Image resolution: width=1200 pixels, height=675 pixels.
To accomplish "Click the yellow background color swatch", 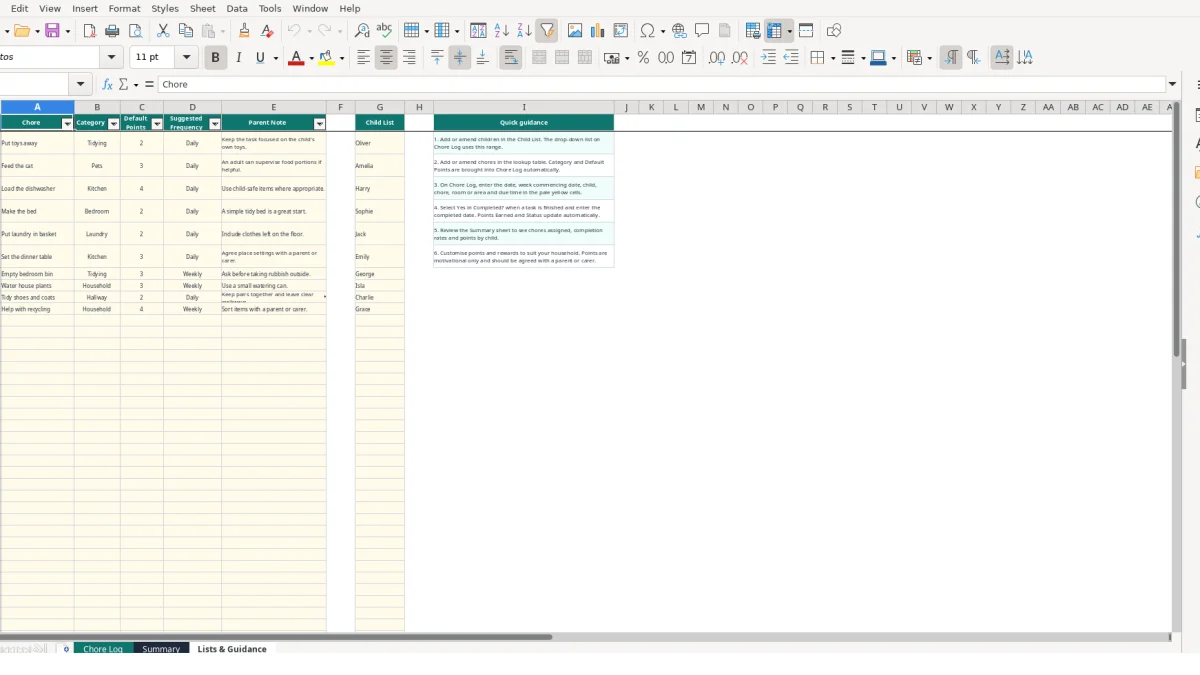I will click(x=326, y=58).
